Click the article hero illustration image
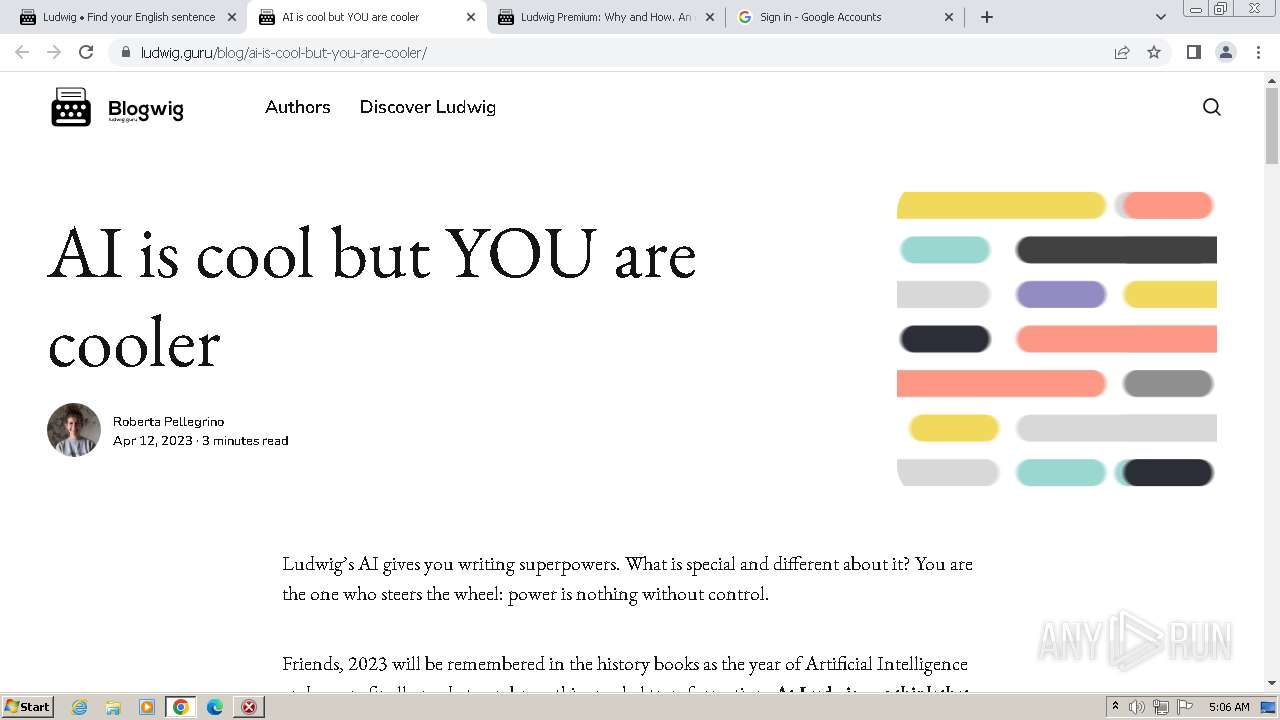 (x=1057, y=338)
